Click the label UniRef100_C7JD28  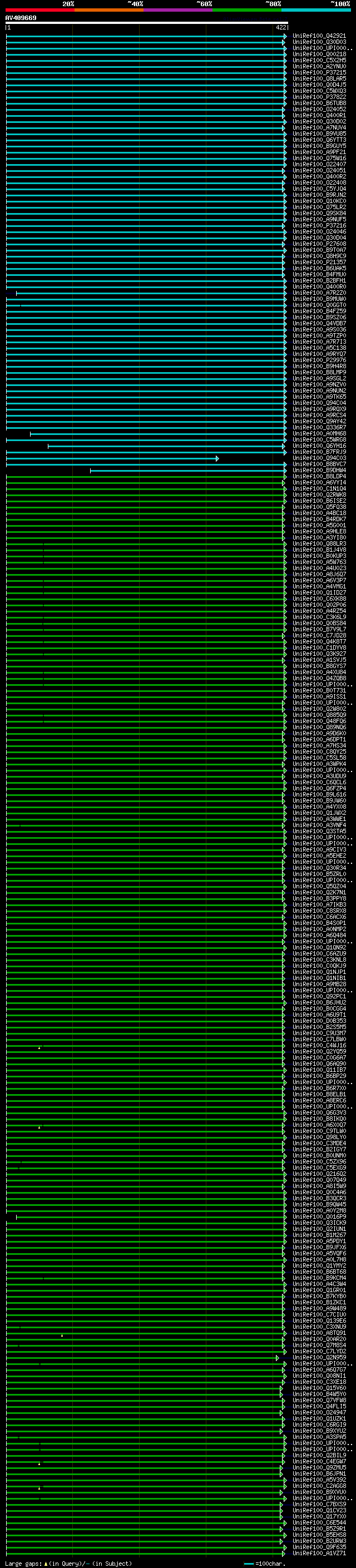[x=319, y=635]
